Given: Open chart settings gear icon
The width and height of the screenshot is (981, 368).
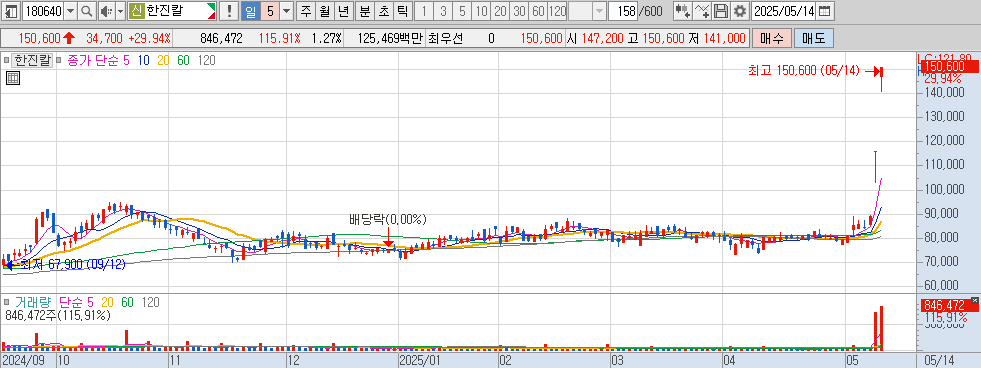Looking at the screenshot, I should pyautogui.click(x=740, y=11).
